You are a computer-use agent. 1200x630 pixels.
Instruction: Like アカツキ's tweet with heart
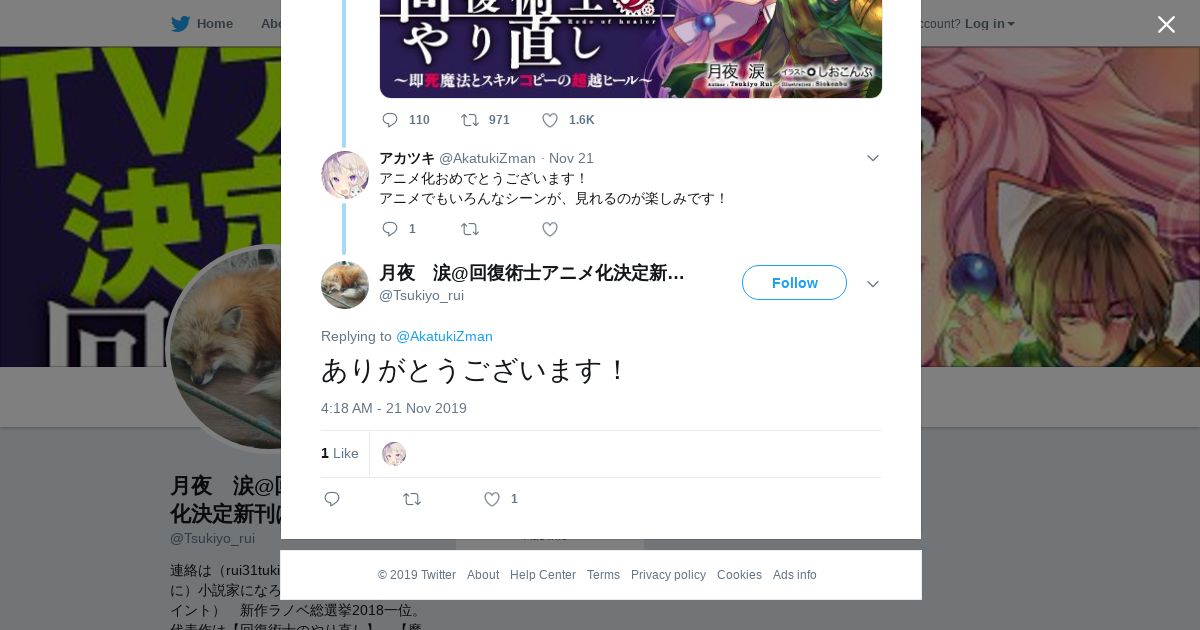tap(550, 229)
